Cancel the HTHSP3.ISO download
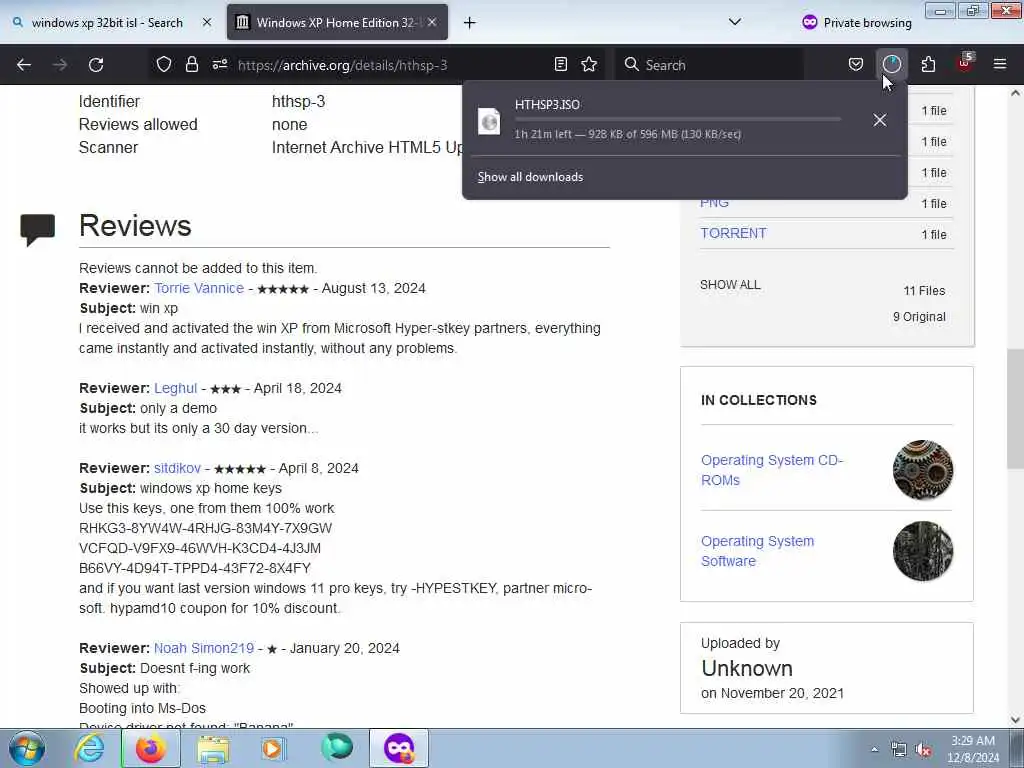 coord(880,120)
